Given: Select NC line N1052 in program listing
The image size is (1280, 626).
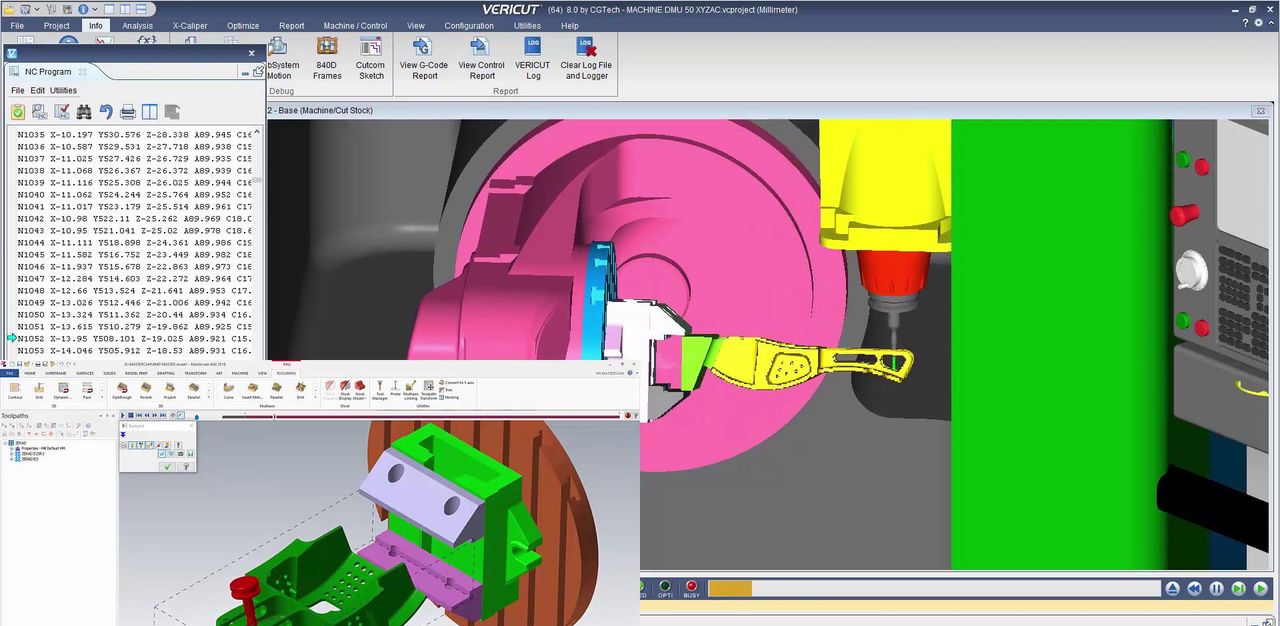Looking at the screenshot, I should pos(134,338).
